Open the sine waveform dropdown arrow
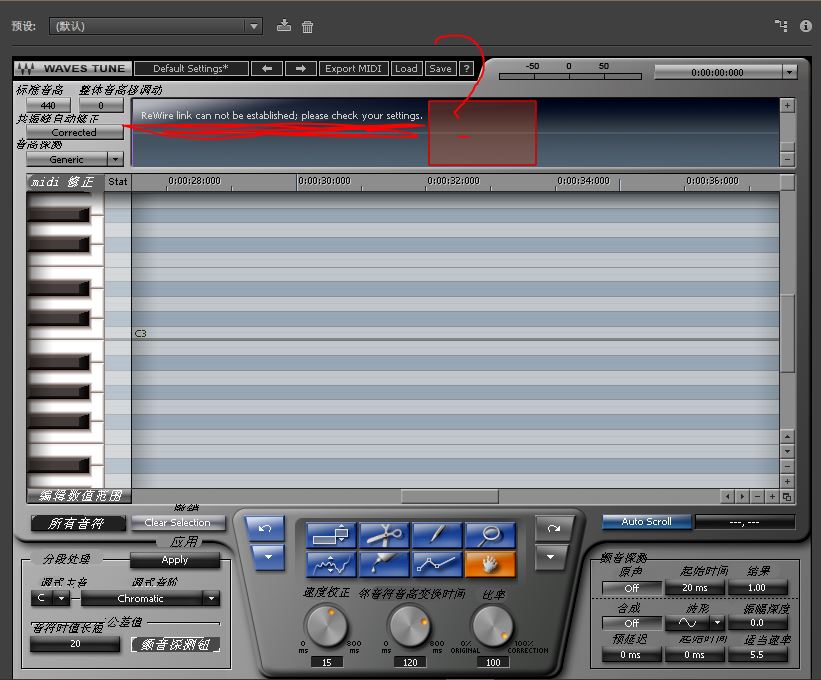Viewport: 821px width, 680px height. tap(717, 622)
